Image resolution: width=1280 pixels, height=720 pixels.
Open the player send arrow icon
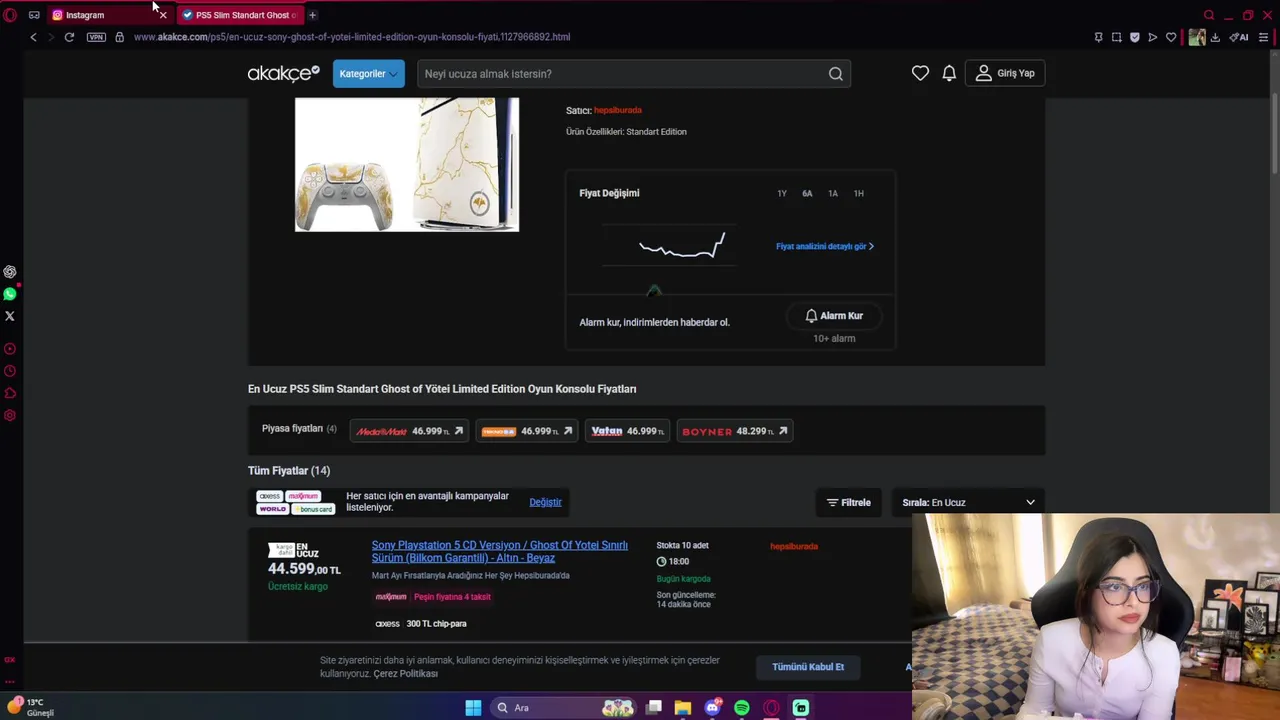(x=1152, y=37)
